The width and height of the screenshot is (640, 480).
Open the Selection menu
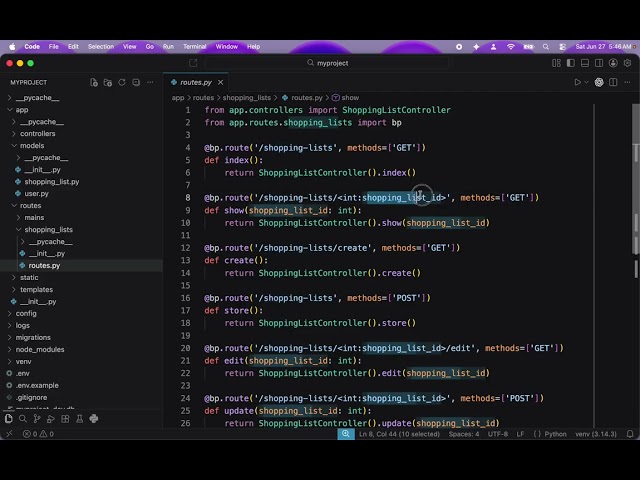101,47
